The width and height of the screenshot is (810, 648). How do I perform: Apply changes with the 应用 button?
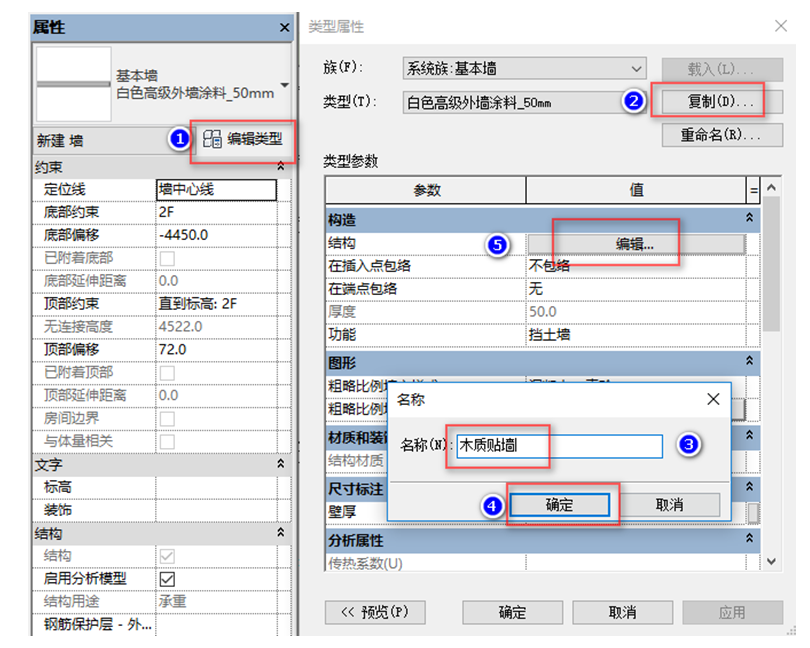coord(732,613)
